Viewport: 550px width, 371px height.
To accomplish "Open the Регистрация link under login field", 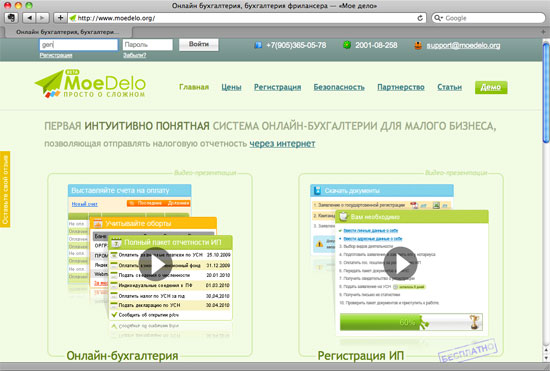I will [56, 55].
